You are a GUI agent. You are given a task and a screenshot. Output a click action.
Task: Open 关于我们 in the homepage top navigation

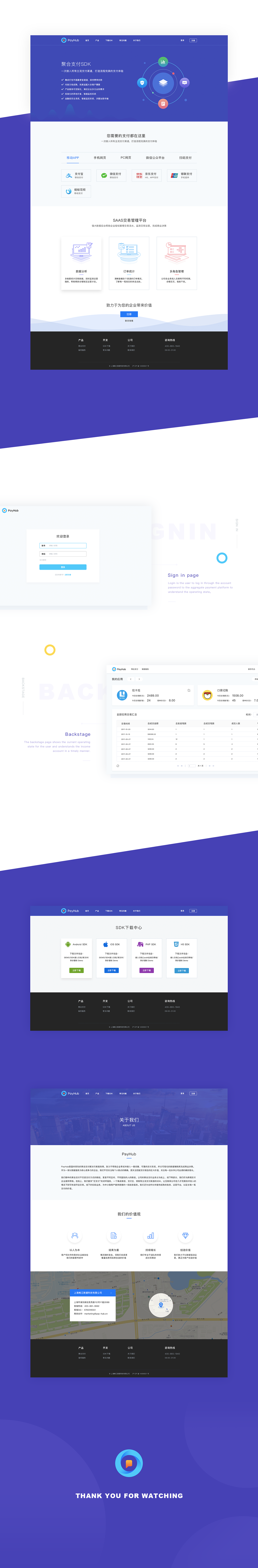(x=137, y=40)
